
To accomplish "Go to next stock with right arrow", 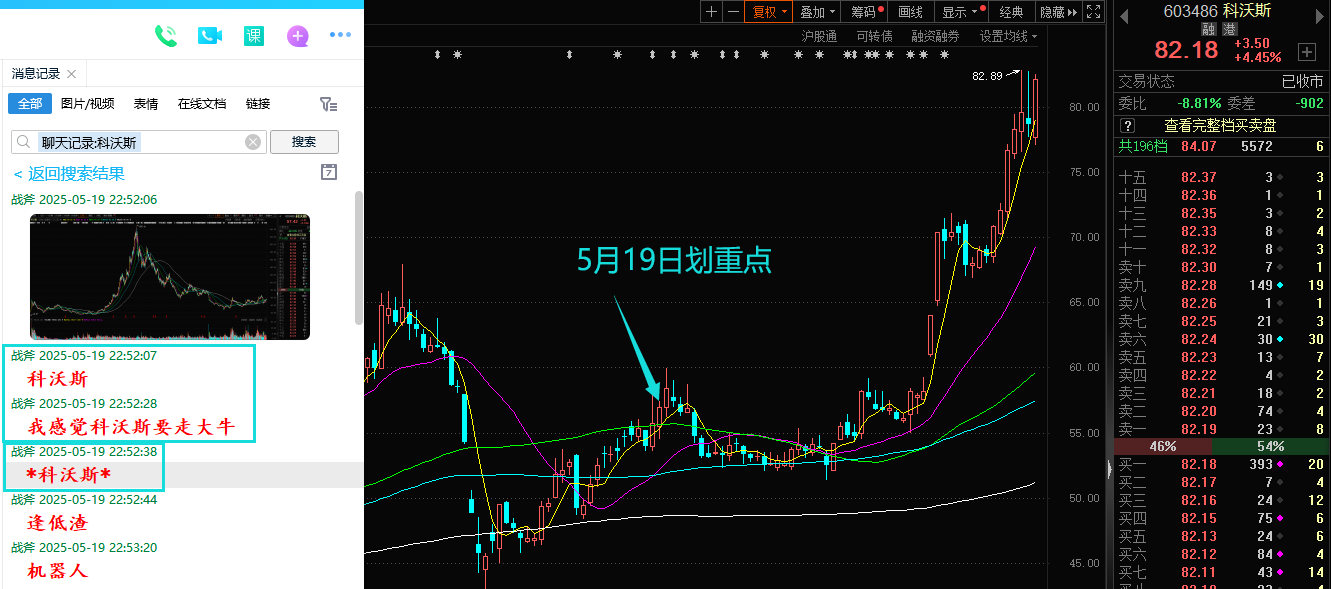I will (1320, 15).
